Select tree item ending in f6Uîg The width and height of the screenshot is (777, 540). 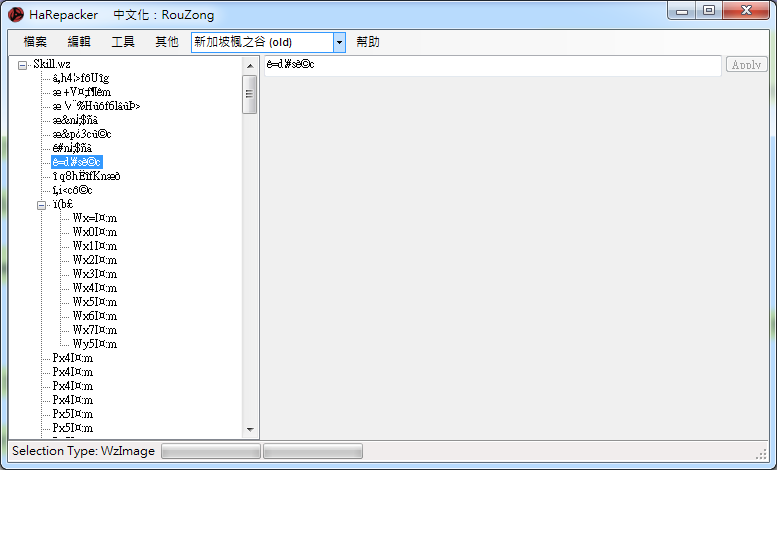tap(80, 78)
